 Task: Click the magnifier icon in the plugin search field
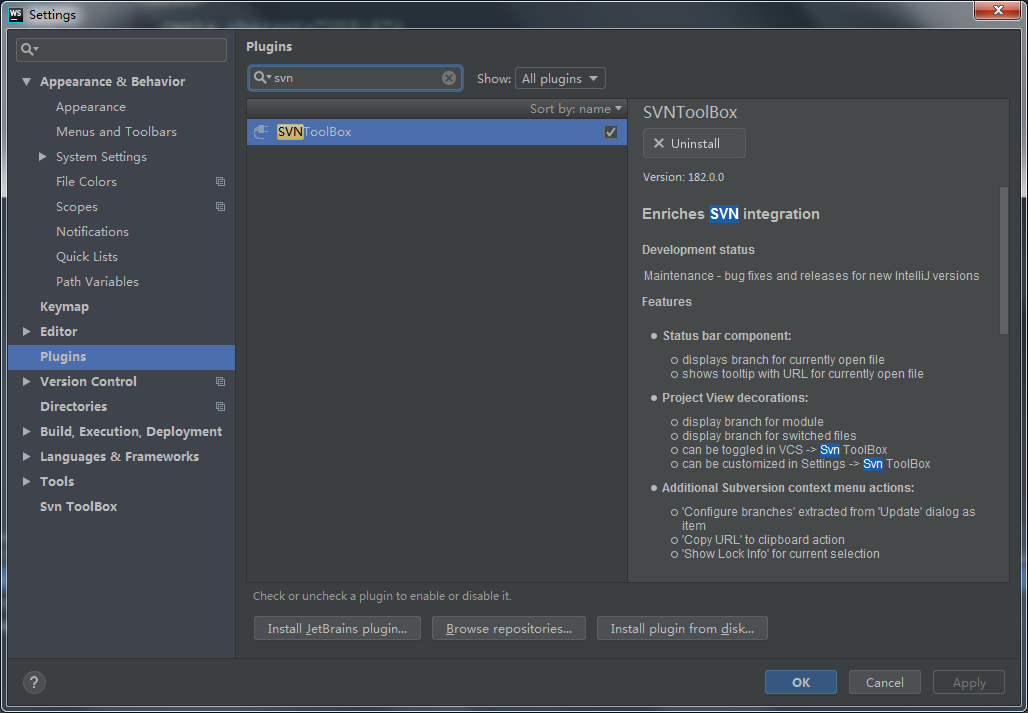[263, 78]
